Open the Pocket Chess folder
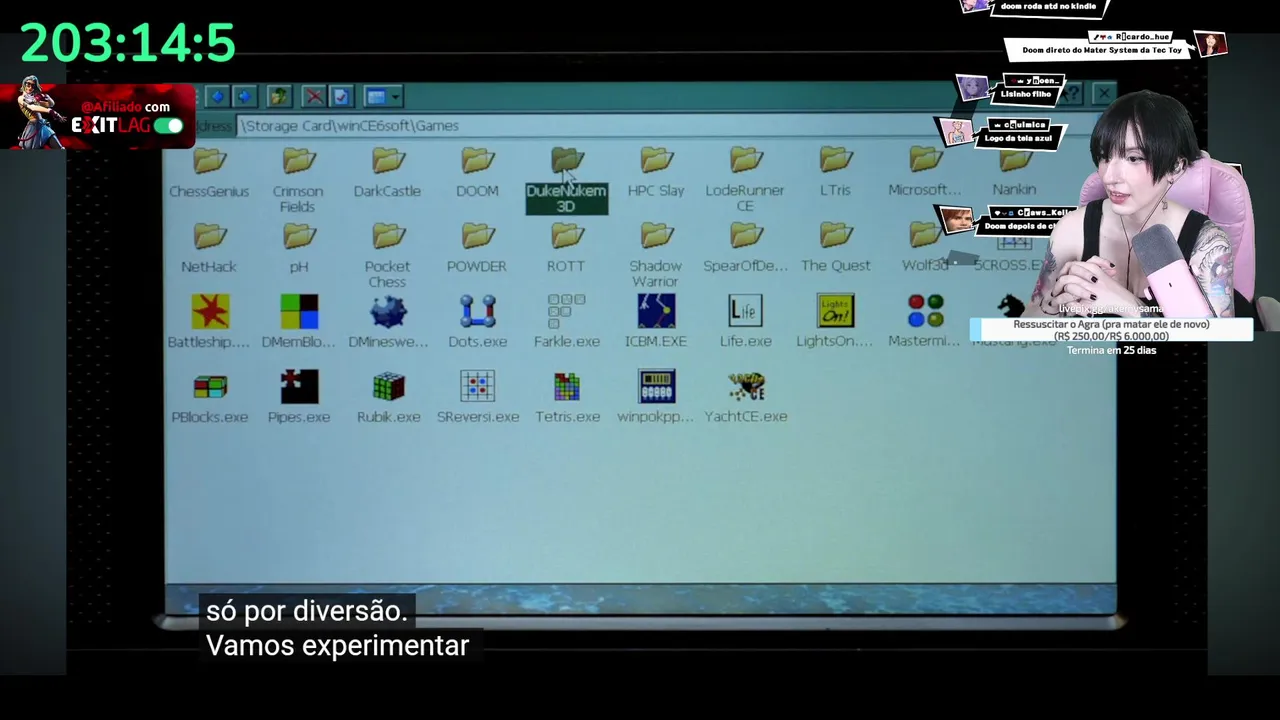 pos(387,255)
